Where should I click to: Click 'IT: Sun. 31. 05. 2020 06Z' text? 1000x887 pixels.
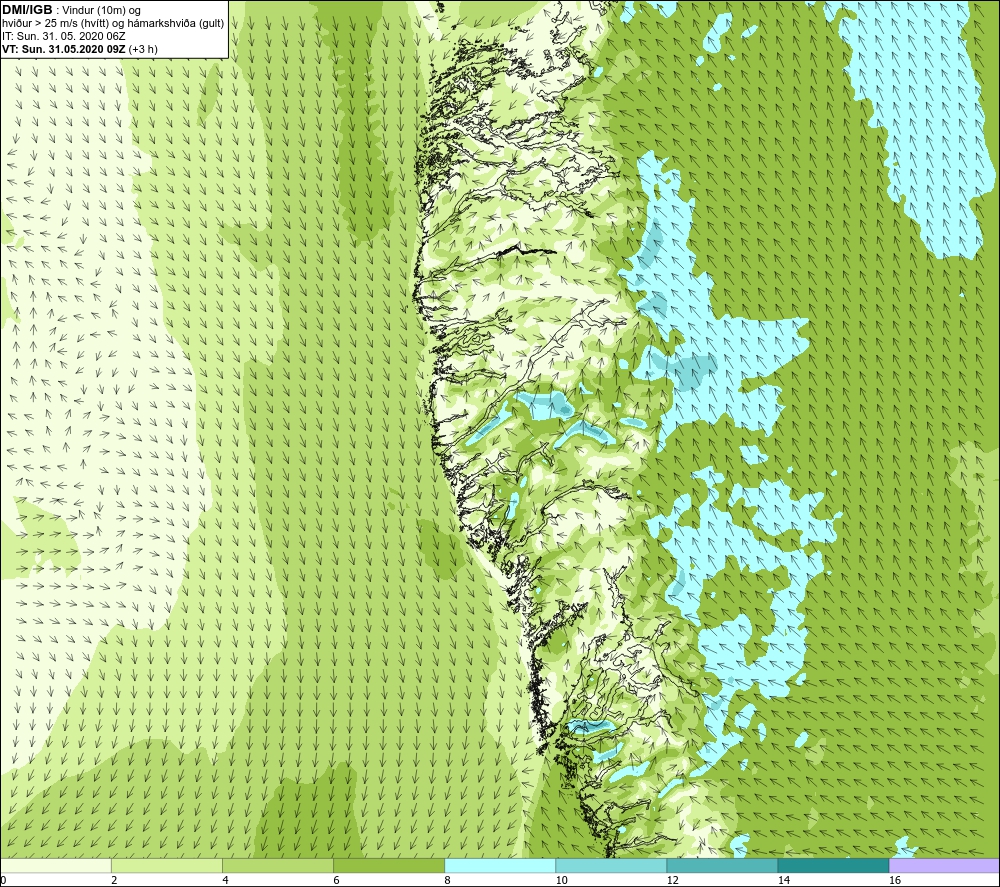coord(64,36)
